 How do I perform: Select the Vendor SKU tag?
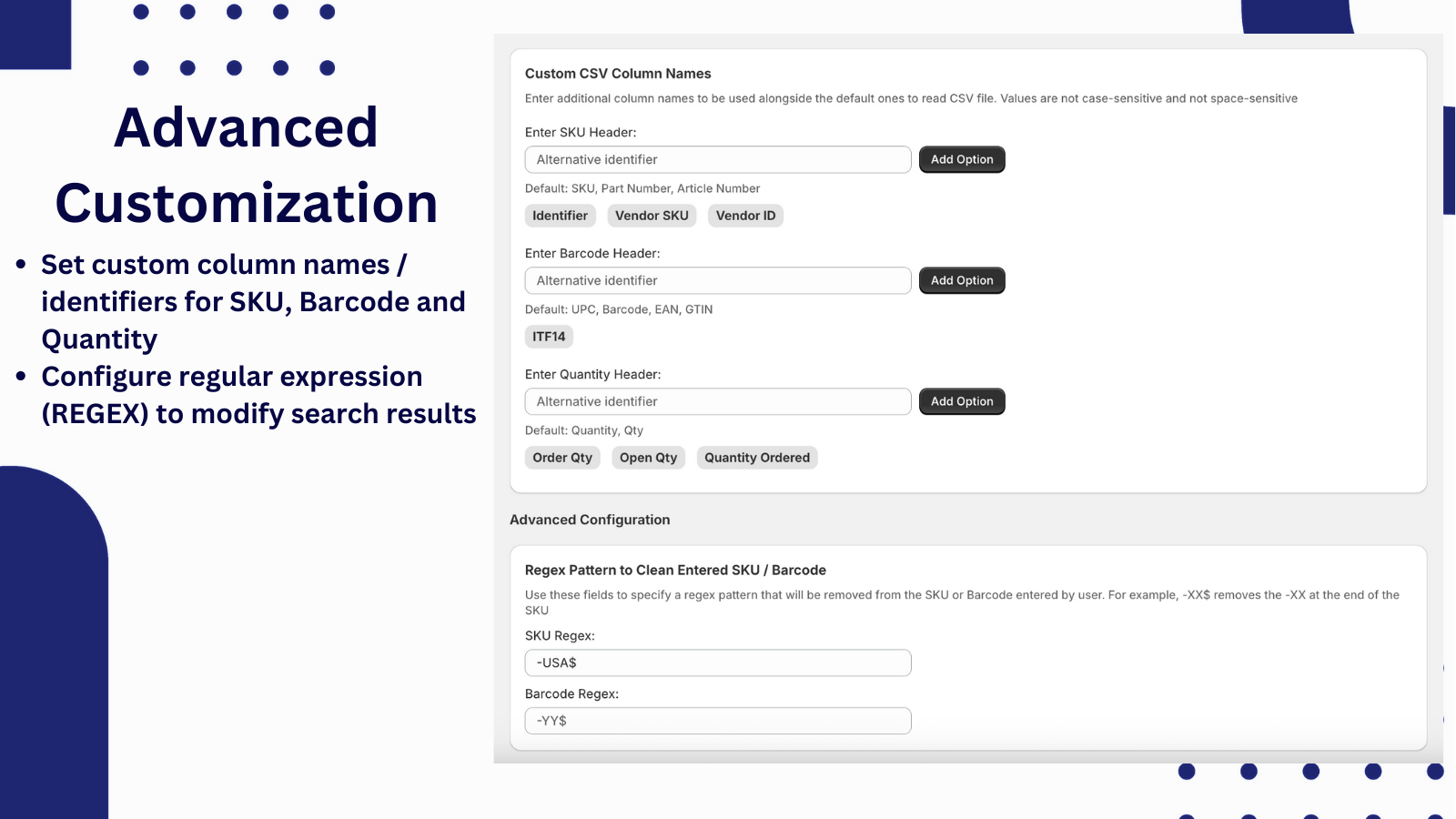coord(652,216)
